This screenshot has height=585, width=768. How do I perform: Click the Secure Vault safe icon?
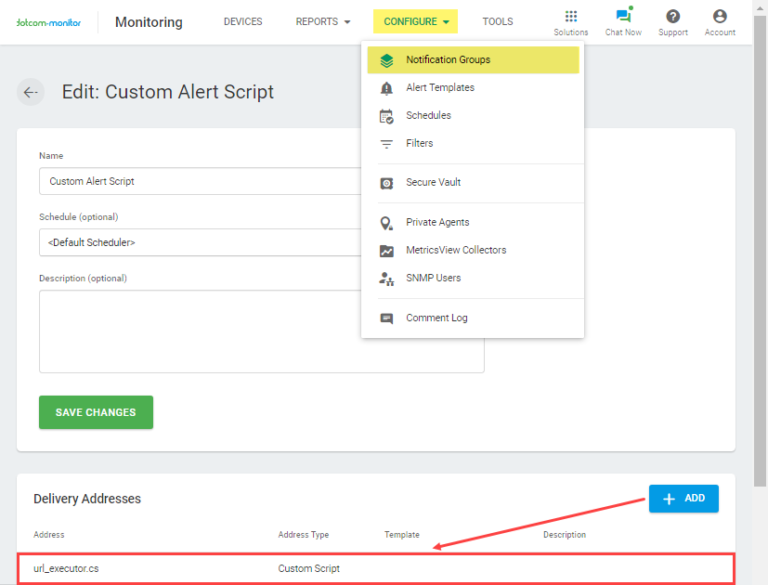pyautogui.click(x=387, y=183)
